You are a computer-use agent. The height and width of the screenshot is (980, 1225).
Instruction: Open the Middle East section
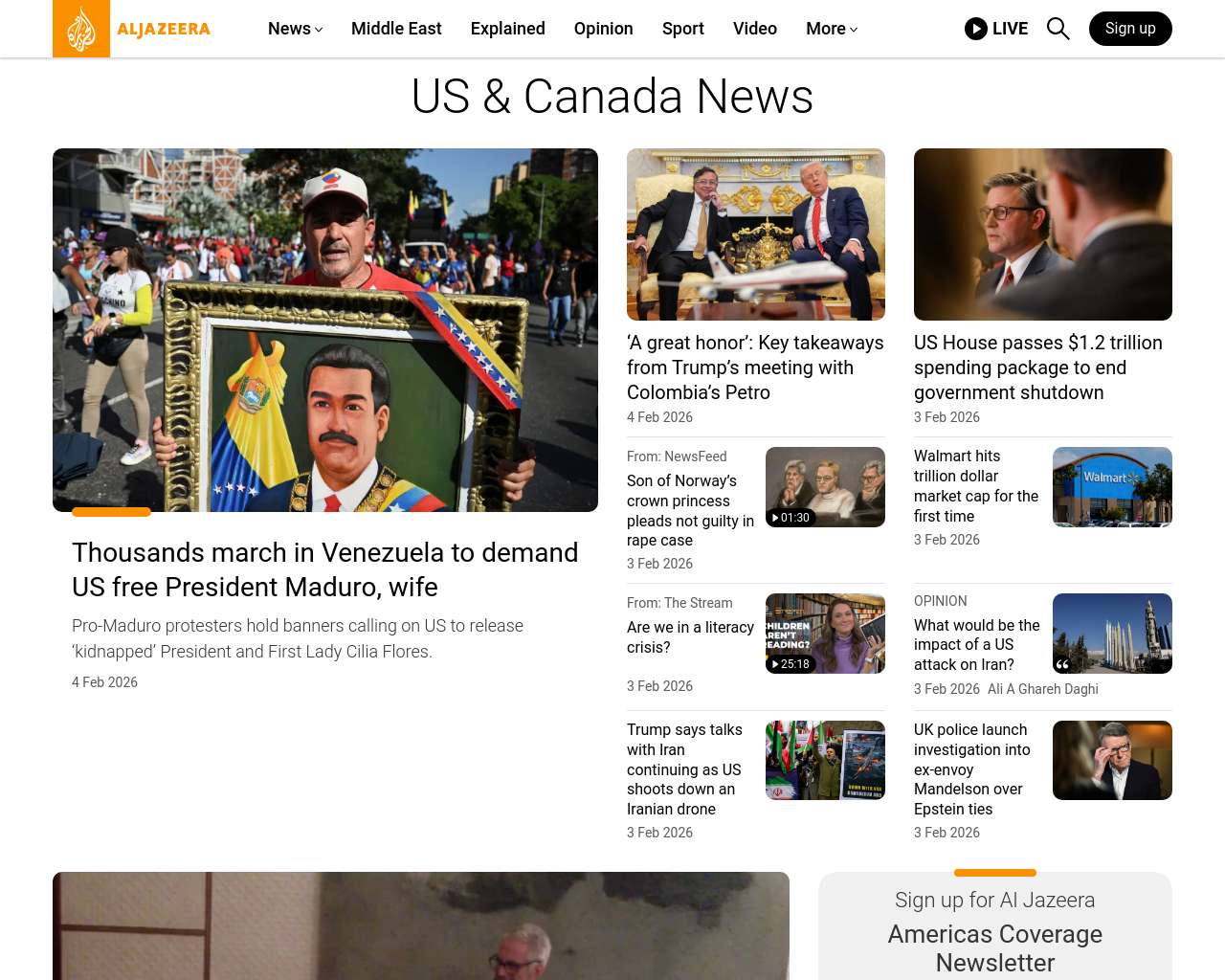tap(396, 29)
